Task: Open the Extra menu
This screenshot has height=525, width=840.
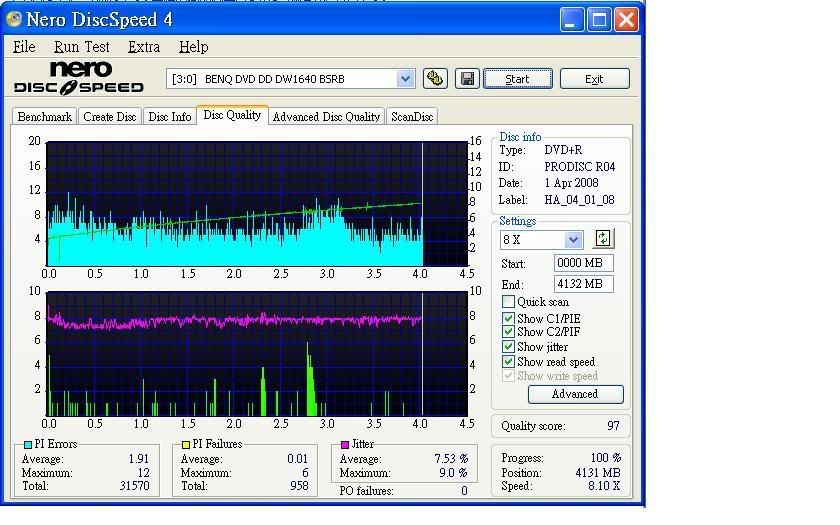Action: point(144,47)
